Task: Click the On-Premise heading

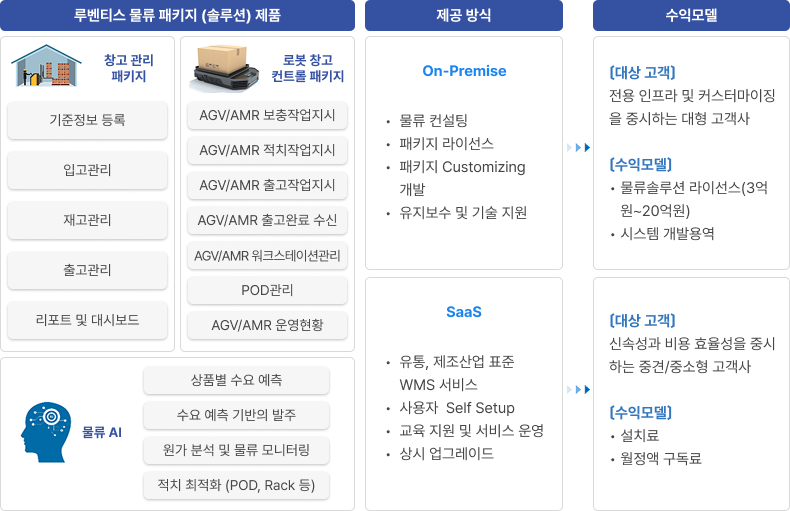Action: pos(464,71)
